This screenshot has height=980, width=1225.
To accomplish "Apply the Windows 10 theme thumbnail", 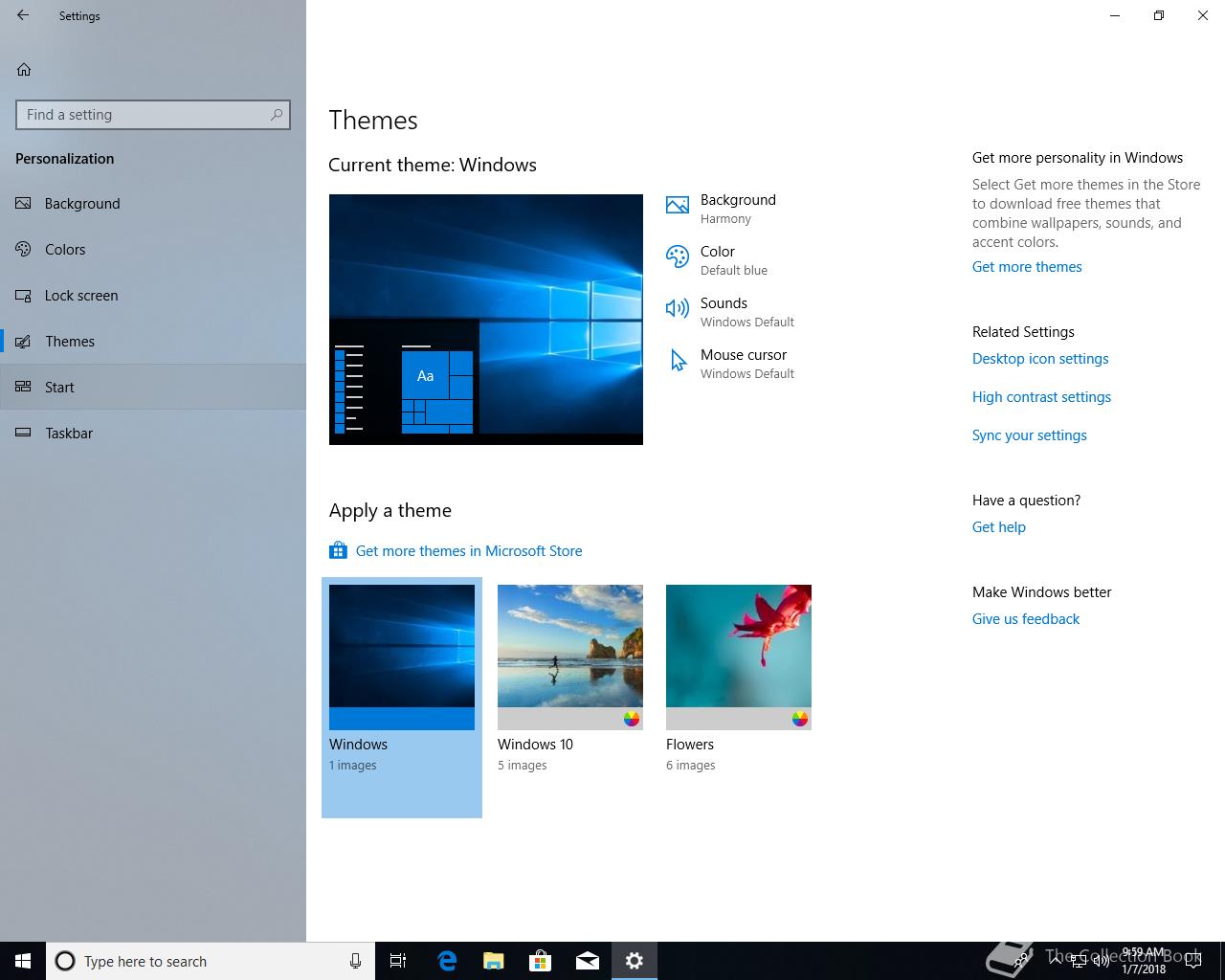I will [570, 657].
